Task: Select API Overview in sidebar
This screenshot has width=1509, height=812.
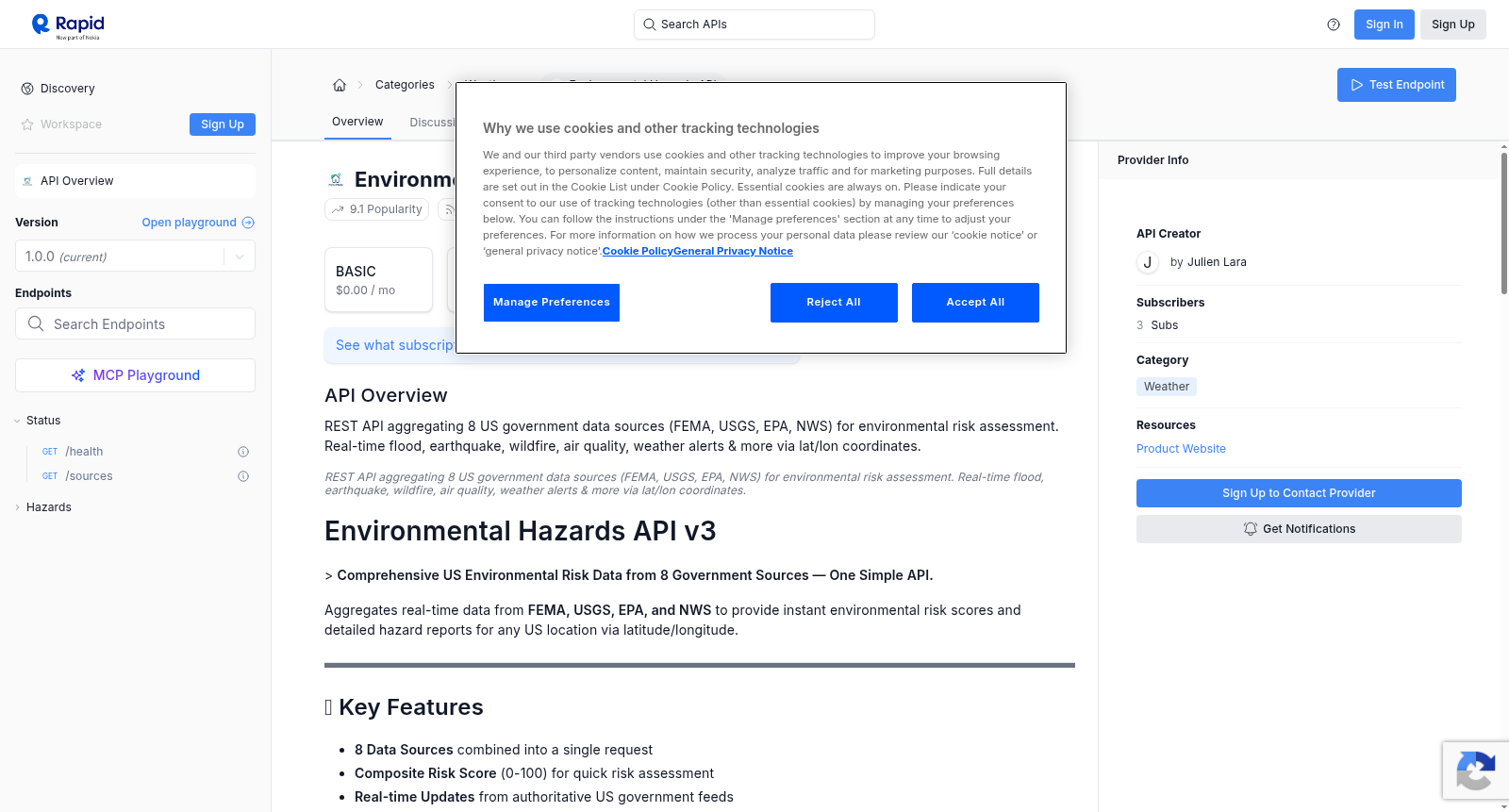Action: (x=135, y=181)
